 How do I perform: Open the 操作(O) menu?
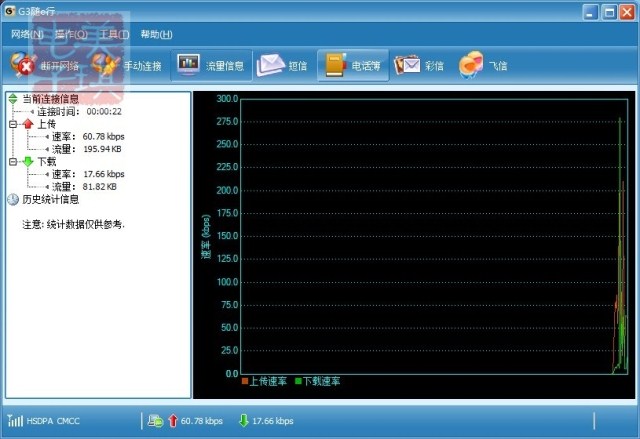[71, 34]
